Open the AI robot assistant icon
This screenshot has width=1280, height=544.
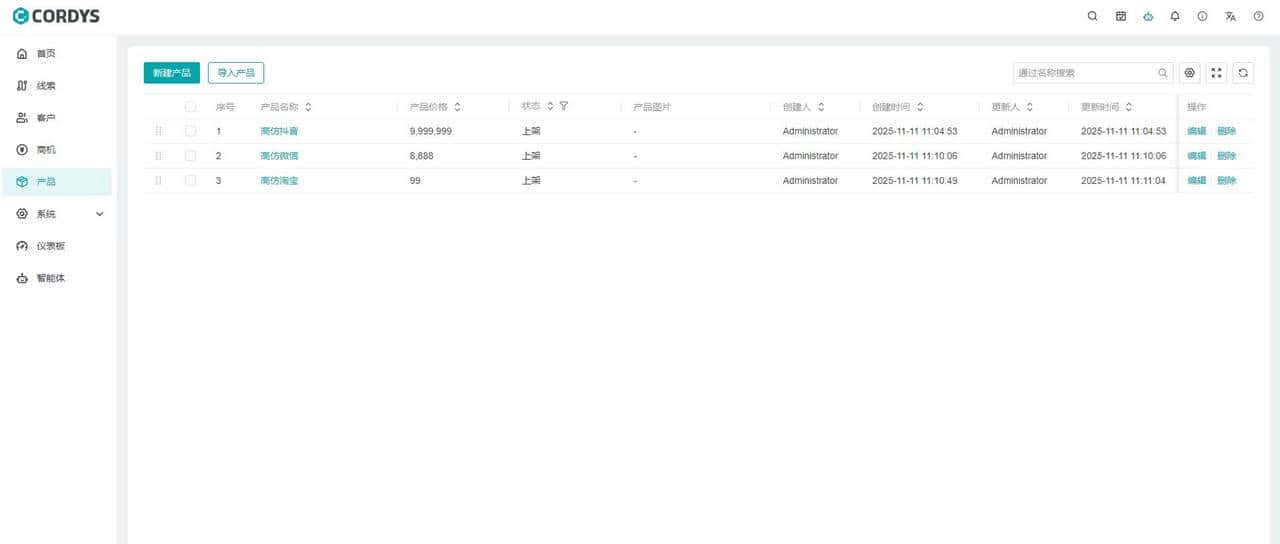pyautogui.click(x=1148, y=16)
